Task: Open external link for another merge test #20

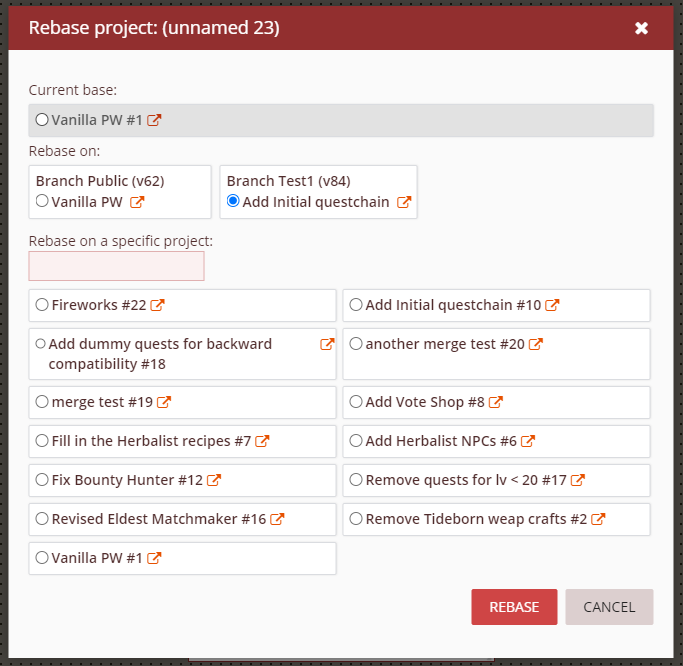Action: [x=536, y=344]
